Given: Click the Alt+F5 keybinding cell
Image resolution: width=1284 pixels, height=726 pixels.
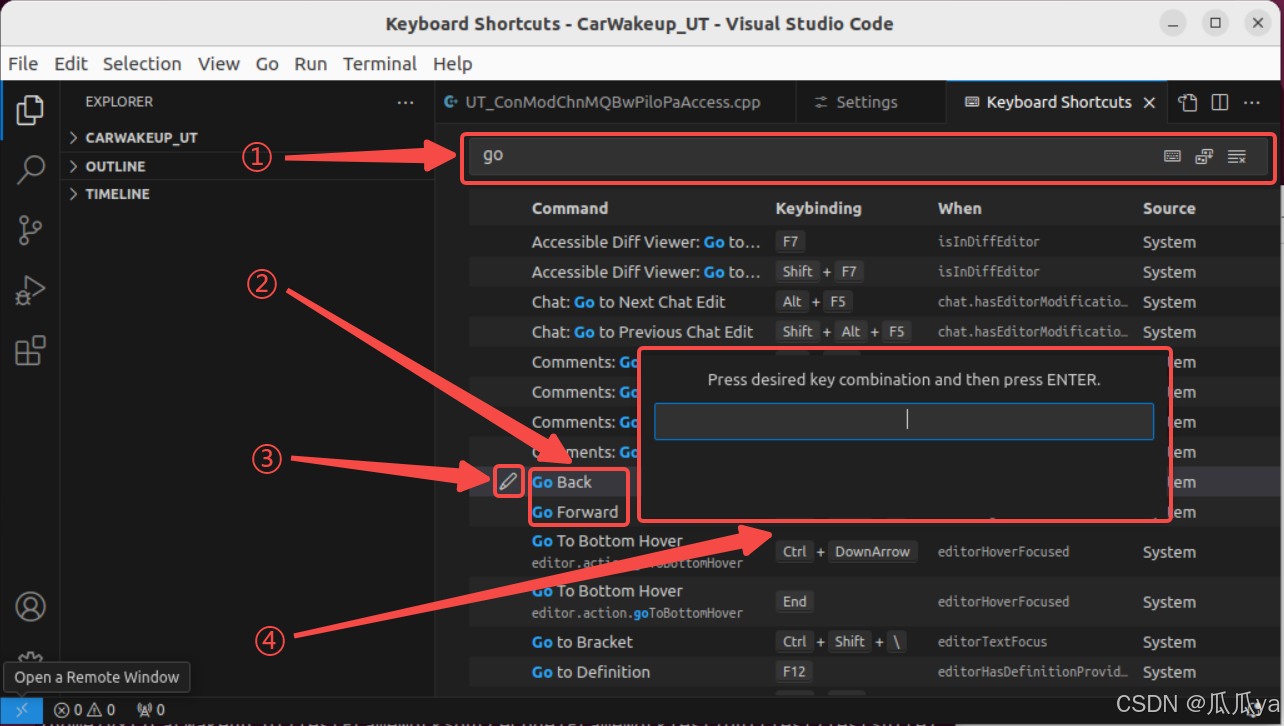Looking at the screenshot, I should (x=814, y=302).
